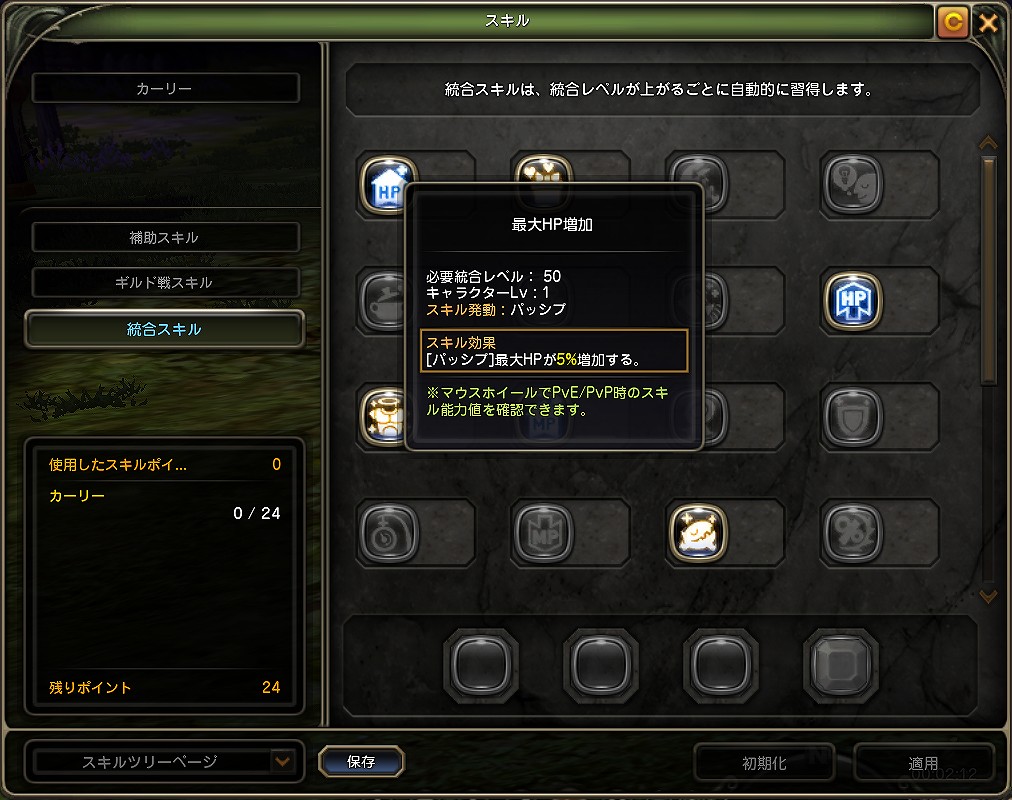Click the golden armor skill icon
The height and width of the screenshot is (800, 1012).
[x=385, y=417]
